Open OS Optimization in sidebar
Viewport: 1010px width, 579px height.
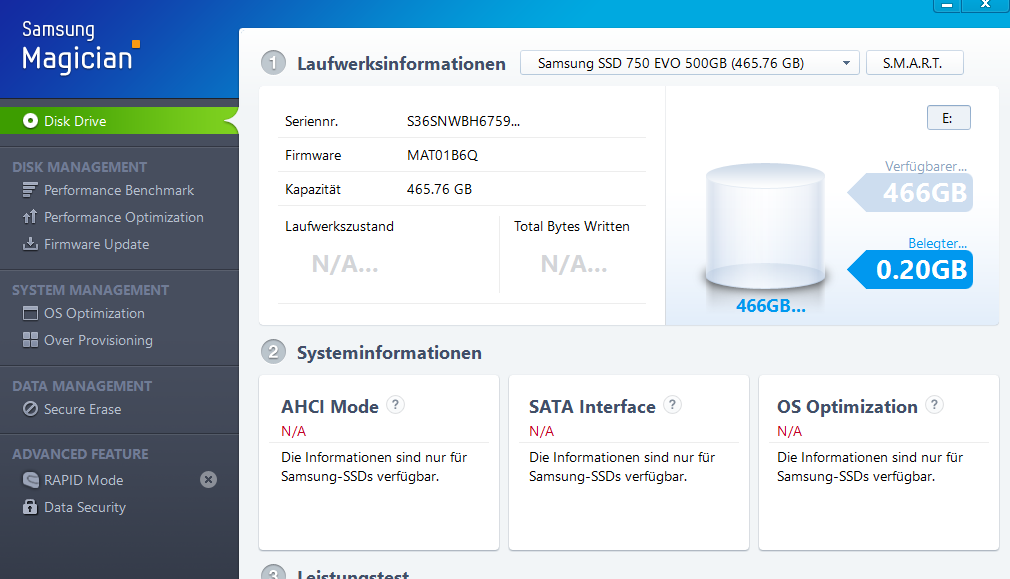pos(94,313)
